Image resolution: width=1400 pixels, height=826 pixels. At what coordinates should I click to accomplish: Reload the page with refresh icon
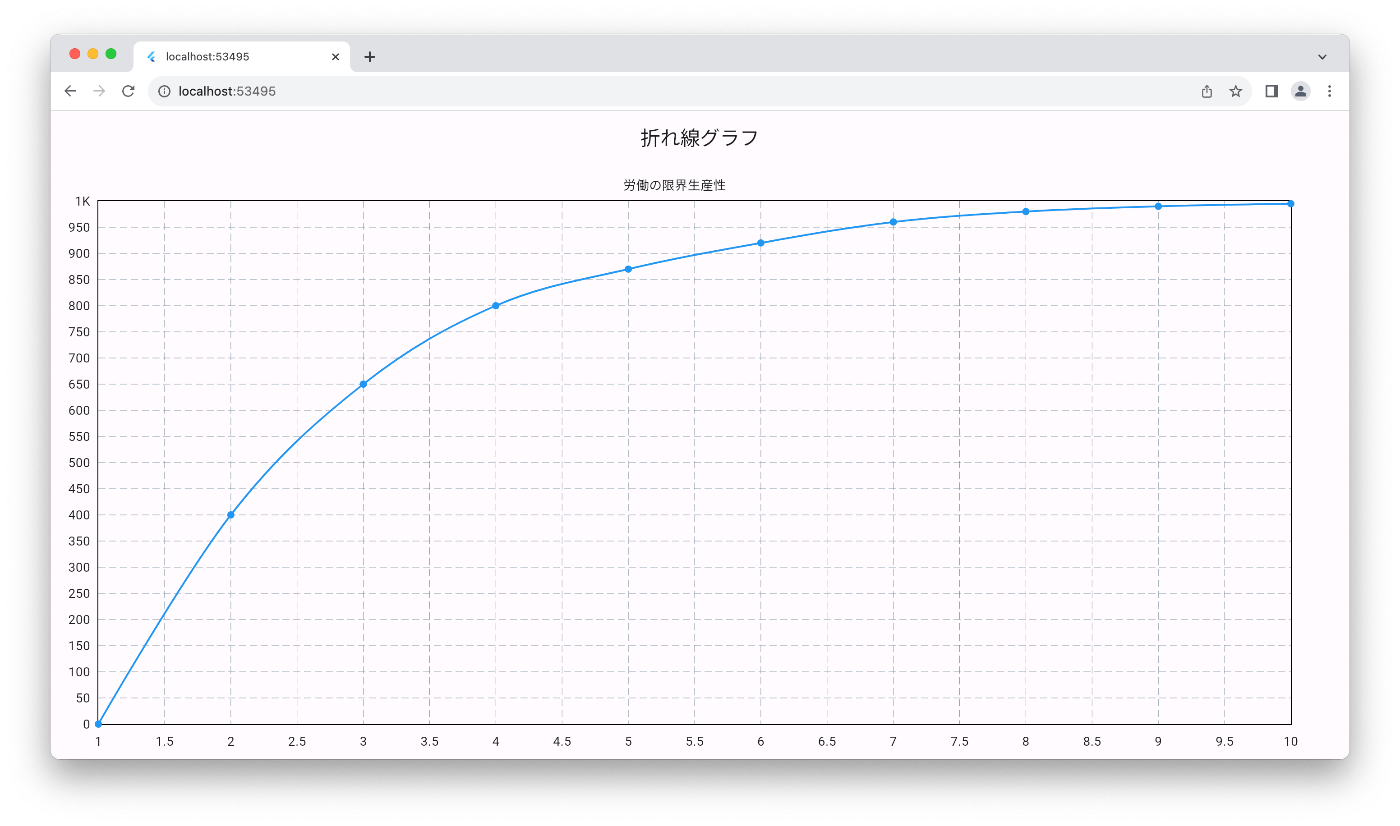point(128,91)
